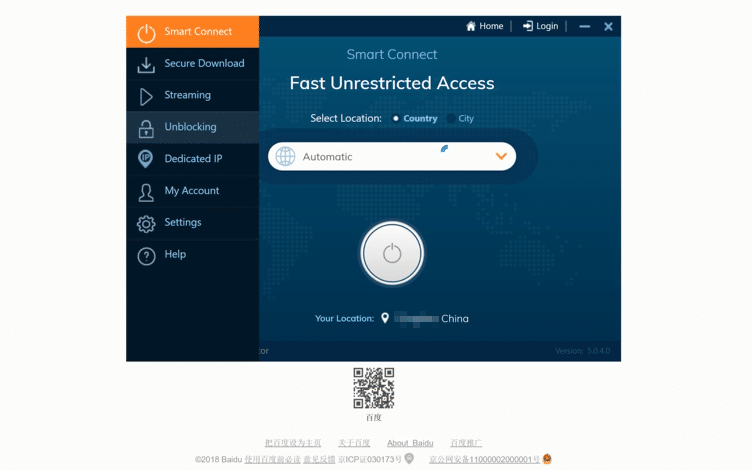
Task: Click the Home house icon
Action: click(471, 26)
